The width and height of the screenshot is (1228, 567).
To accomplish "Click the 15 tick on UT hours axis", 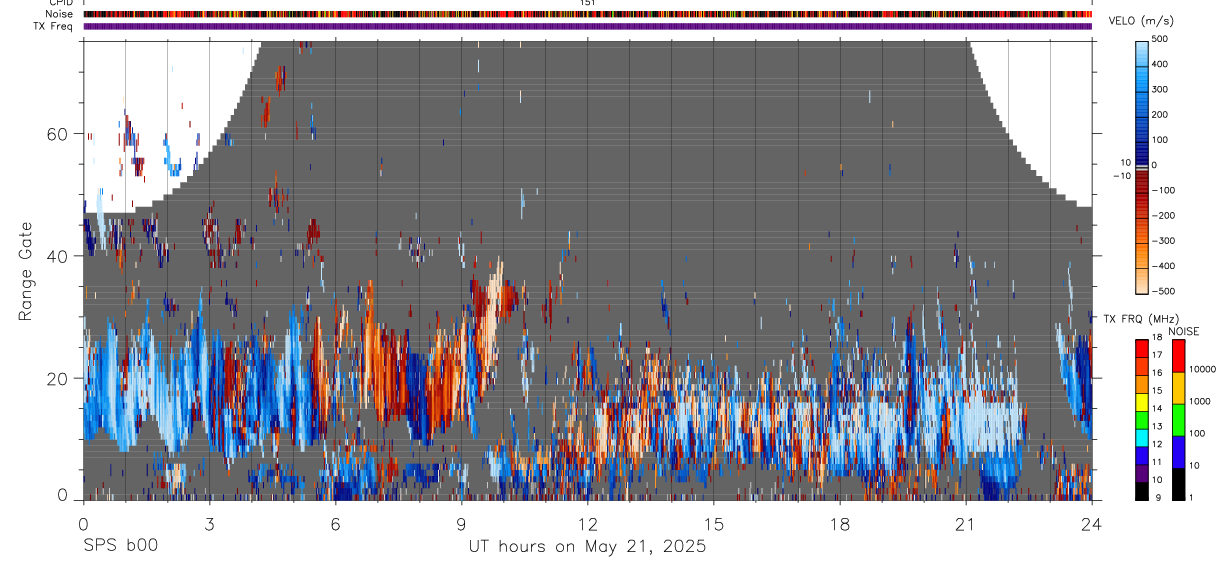I will pyautogui.click(x=714, y=524).
